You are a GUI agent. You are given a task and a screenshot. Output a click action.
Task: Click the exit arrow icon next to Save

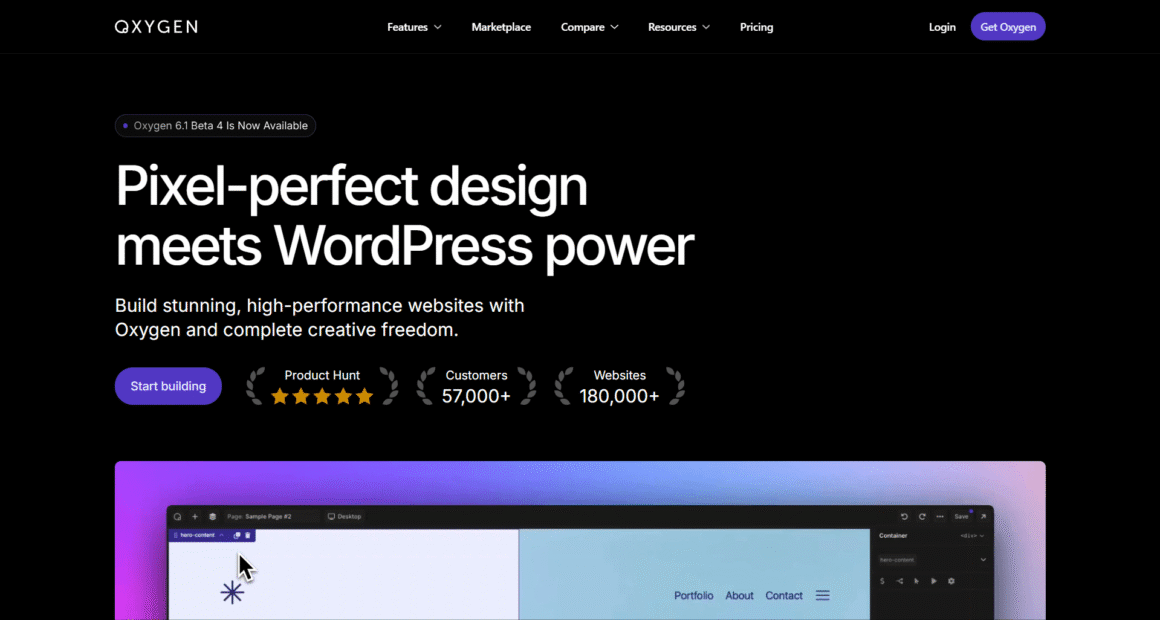coord(983,516)
